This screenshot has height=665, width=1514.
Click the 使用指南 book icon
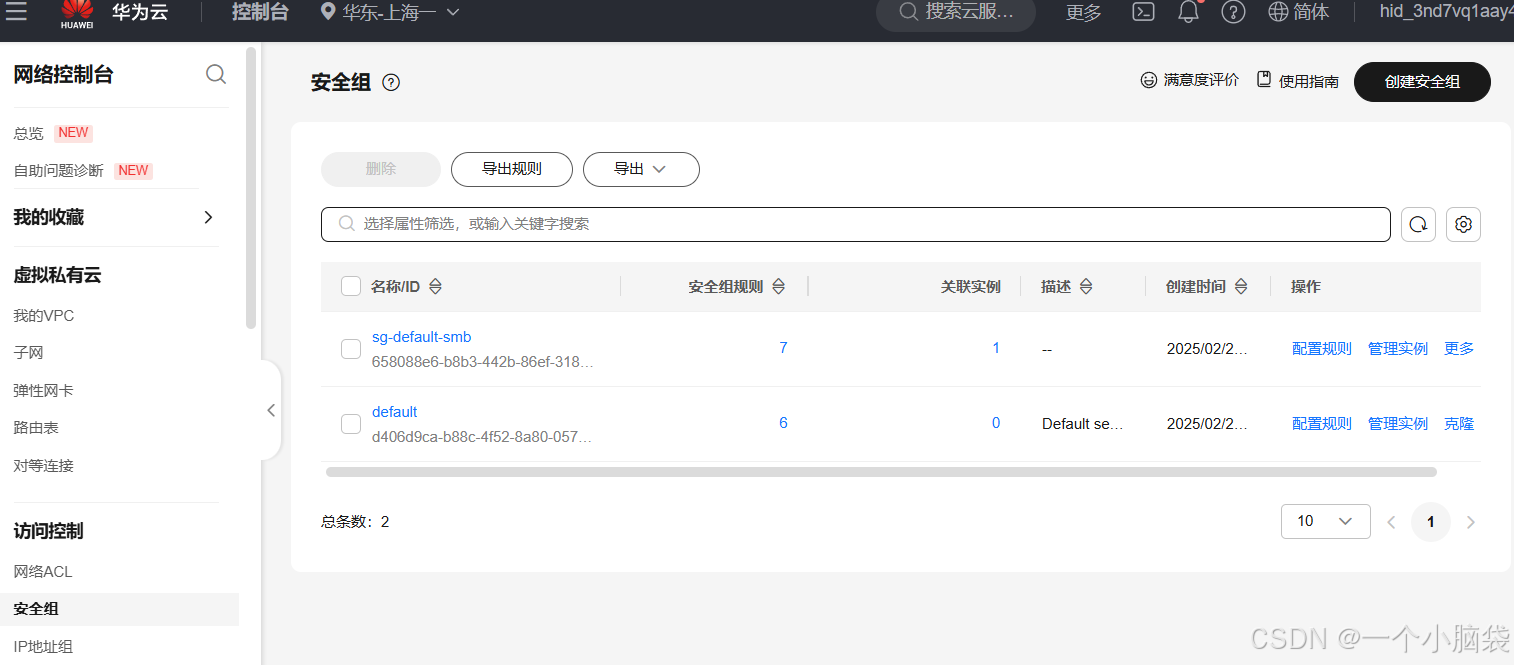tap(1264, 80)
